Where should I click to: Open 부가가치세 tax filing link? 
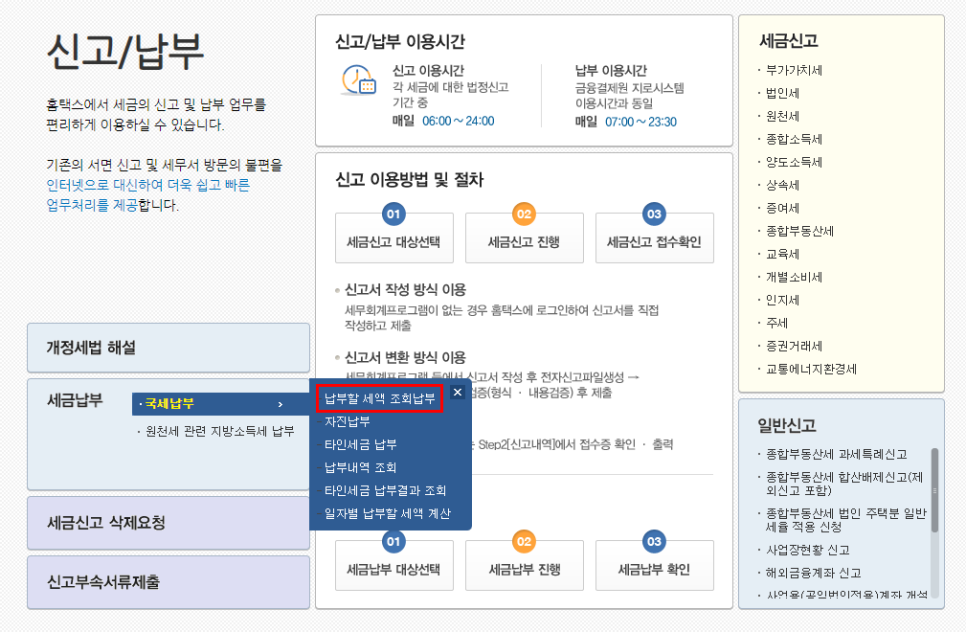(x=794, y=70)
